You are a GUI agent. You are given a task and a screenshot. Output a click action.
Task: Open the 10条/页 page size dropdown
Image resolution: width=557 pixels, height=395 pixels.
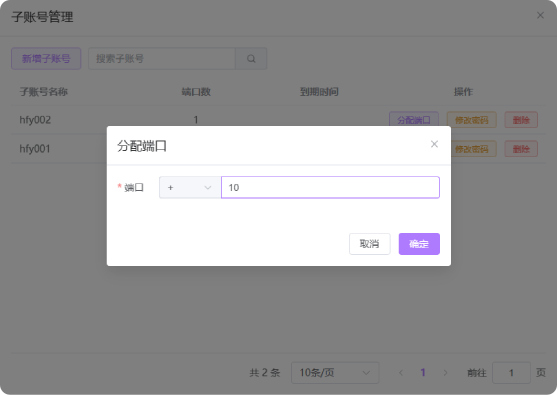coord(335,373)
